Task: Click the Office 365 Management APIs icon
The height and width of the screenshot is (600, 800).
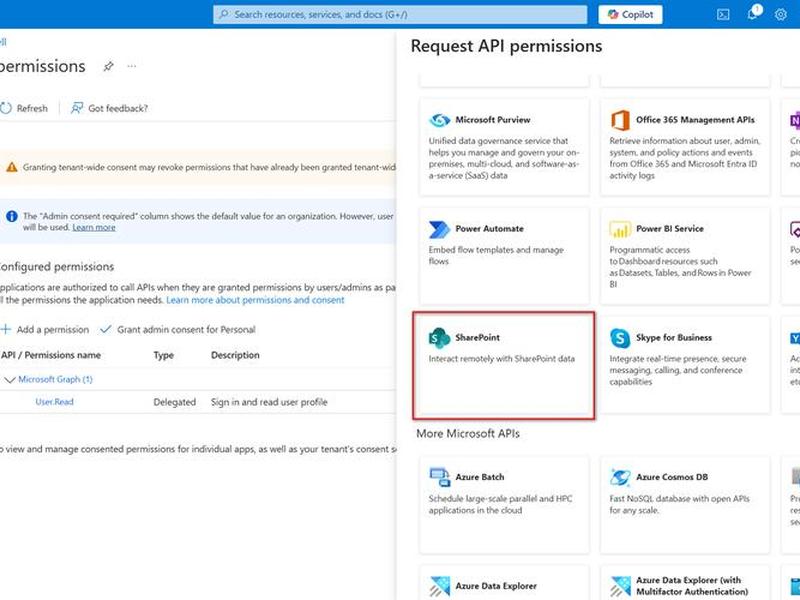Action: pyautogui.click(x=620, y=120)
